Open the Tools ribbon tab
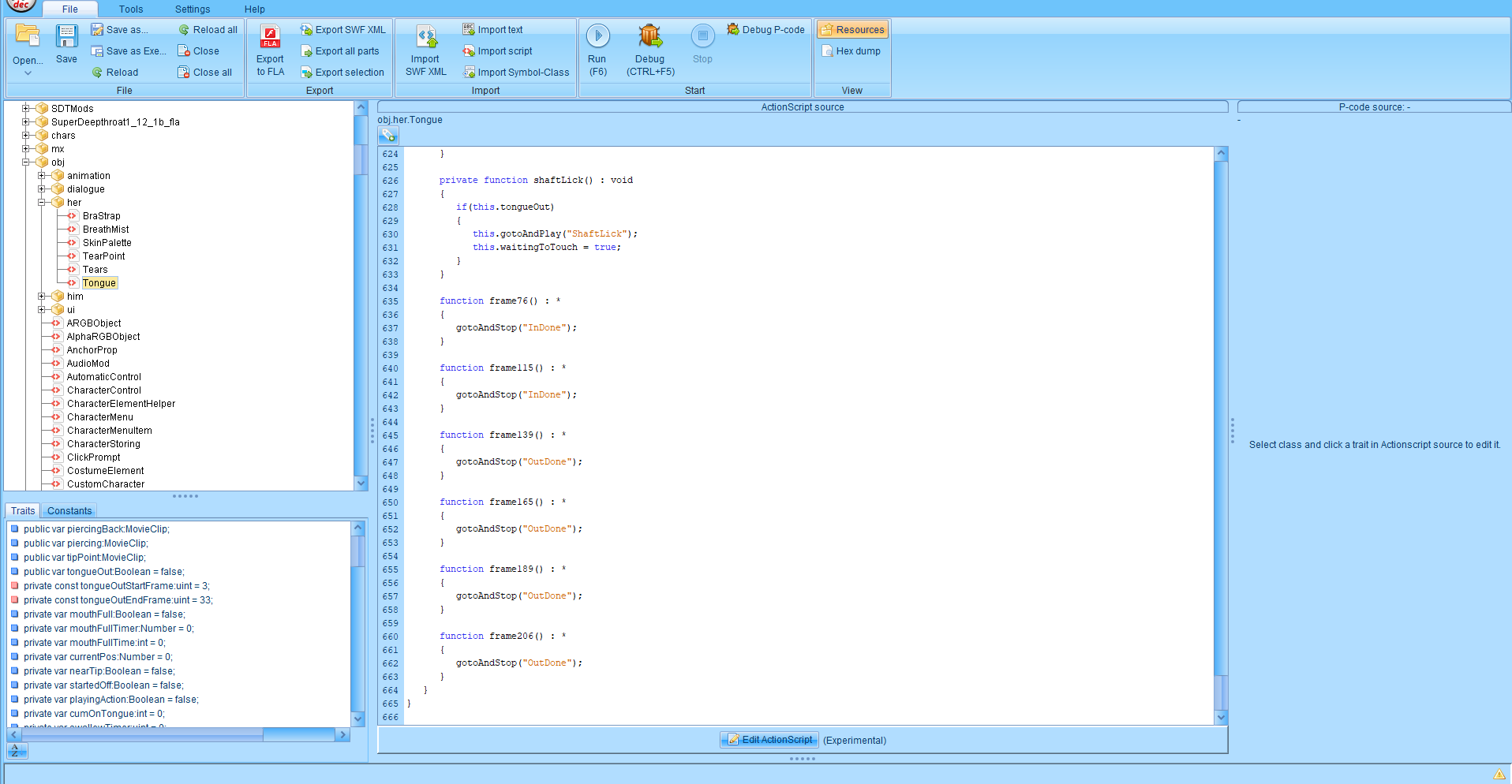 point(131,9)
